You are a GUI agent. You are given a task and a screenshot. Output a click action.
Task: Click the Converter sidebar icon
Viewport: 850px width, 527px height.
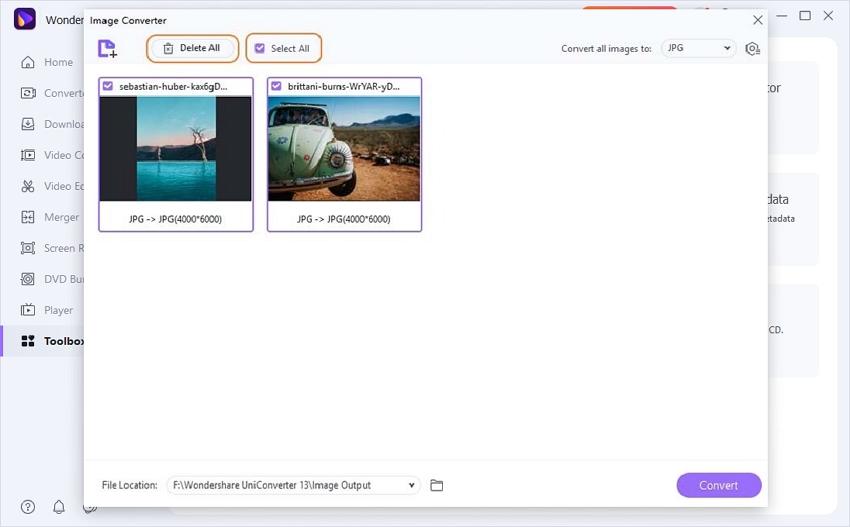28,93
